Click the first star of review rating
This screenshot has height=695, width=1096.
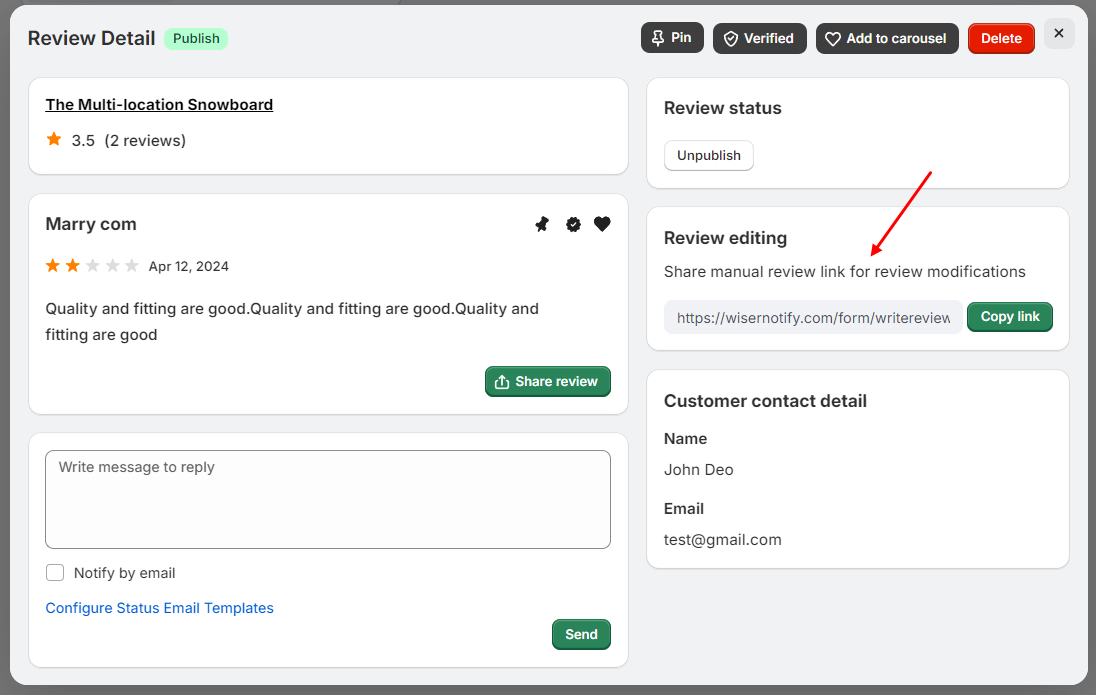click(53, 266)
